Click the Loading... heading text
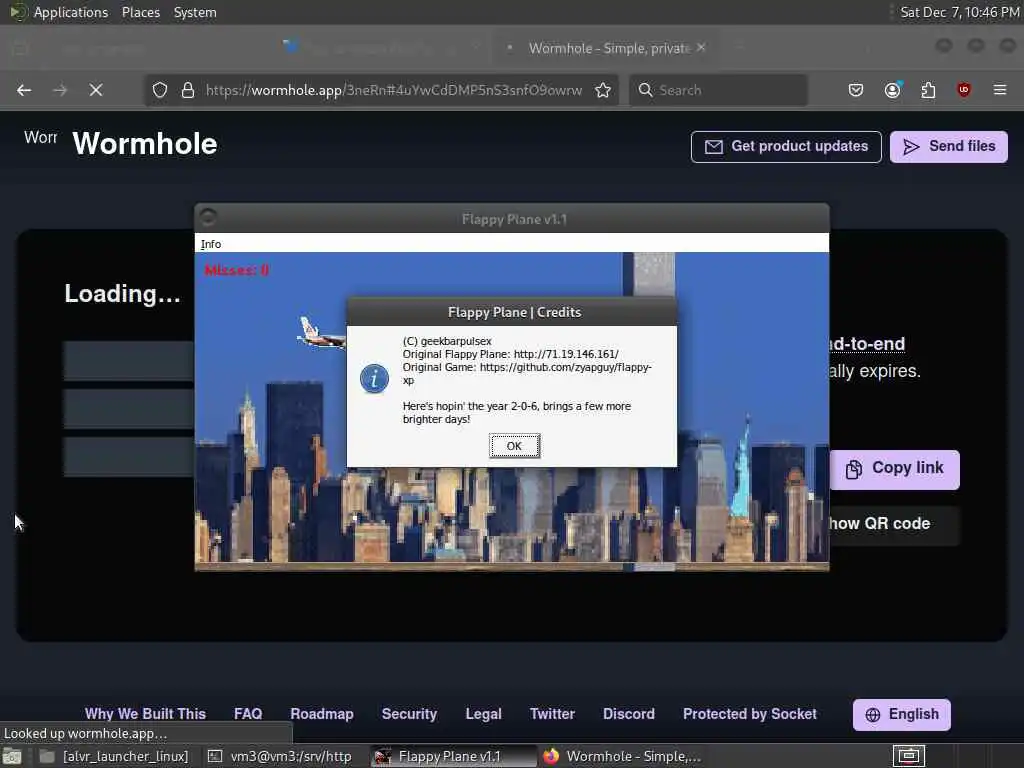Image resolution: width=1024 pixels, height=768 pixels. [122, 294]
